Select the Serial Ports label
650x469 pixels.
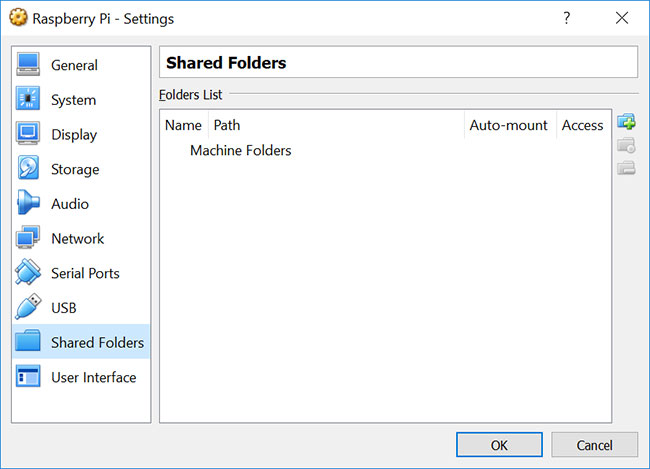point(85,273)
